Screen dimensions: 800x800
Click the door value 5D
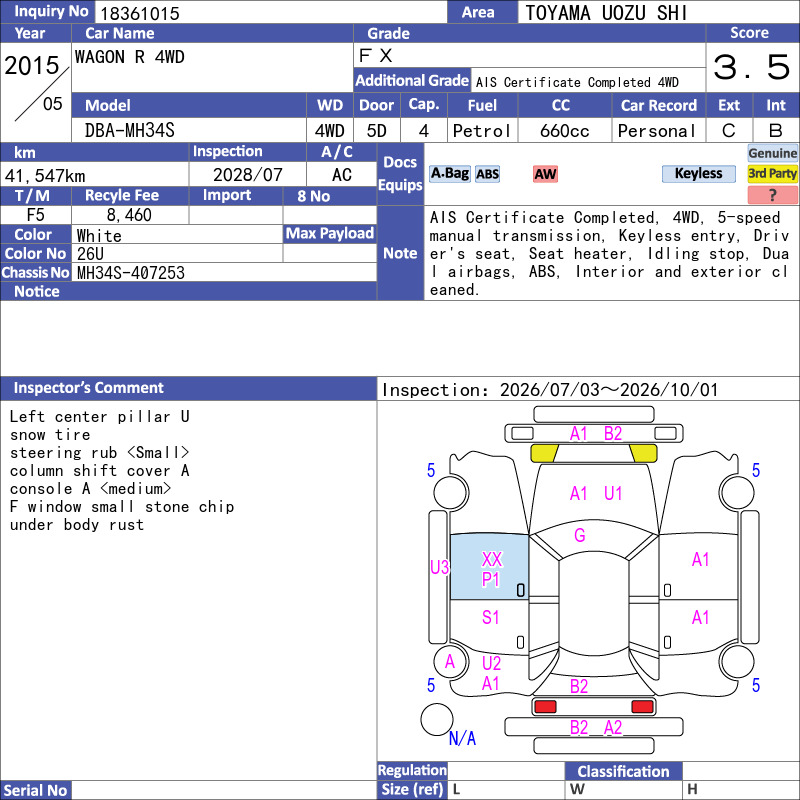[x=377, y=131]
